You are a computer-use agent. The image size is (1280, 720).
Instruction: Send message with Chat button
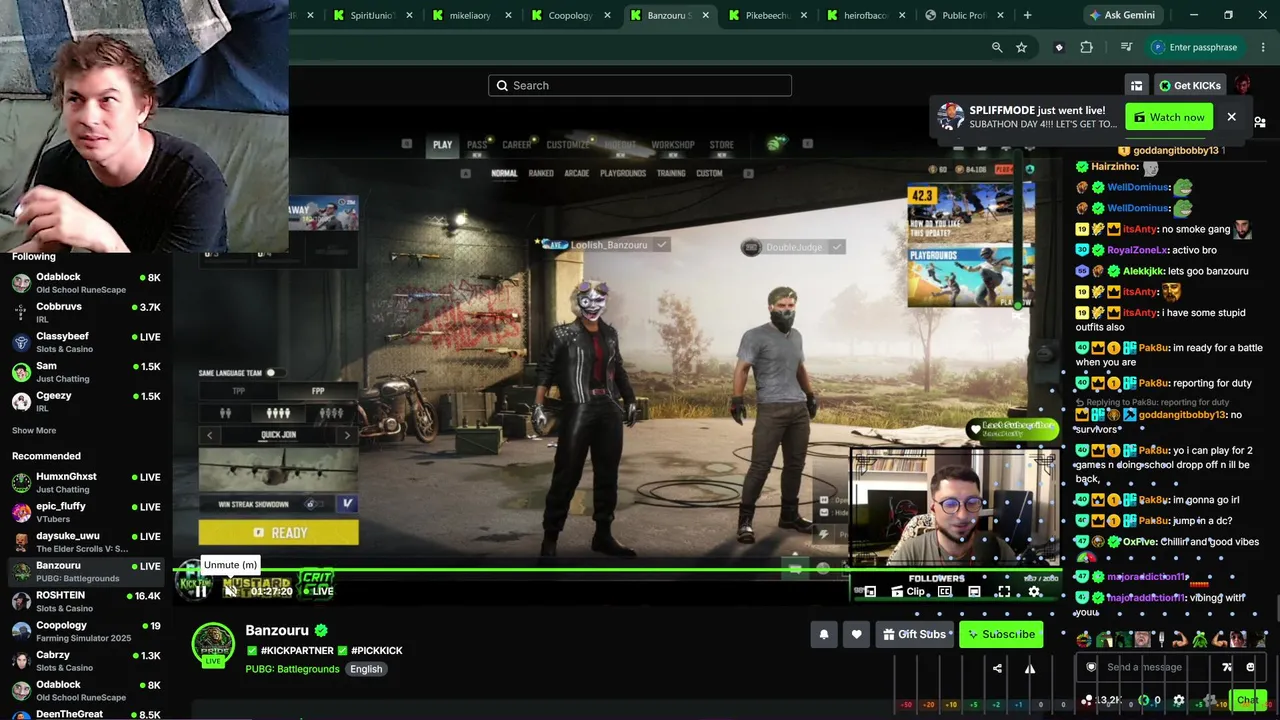point(1246,700)
